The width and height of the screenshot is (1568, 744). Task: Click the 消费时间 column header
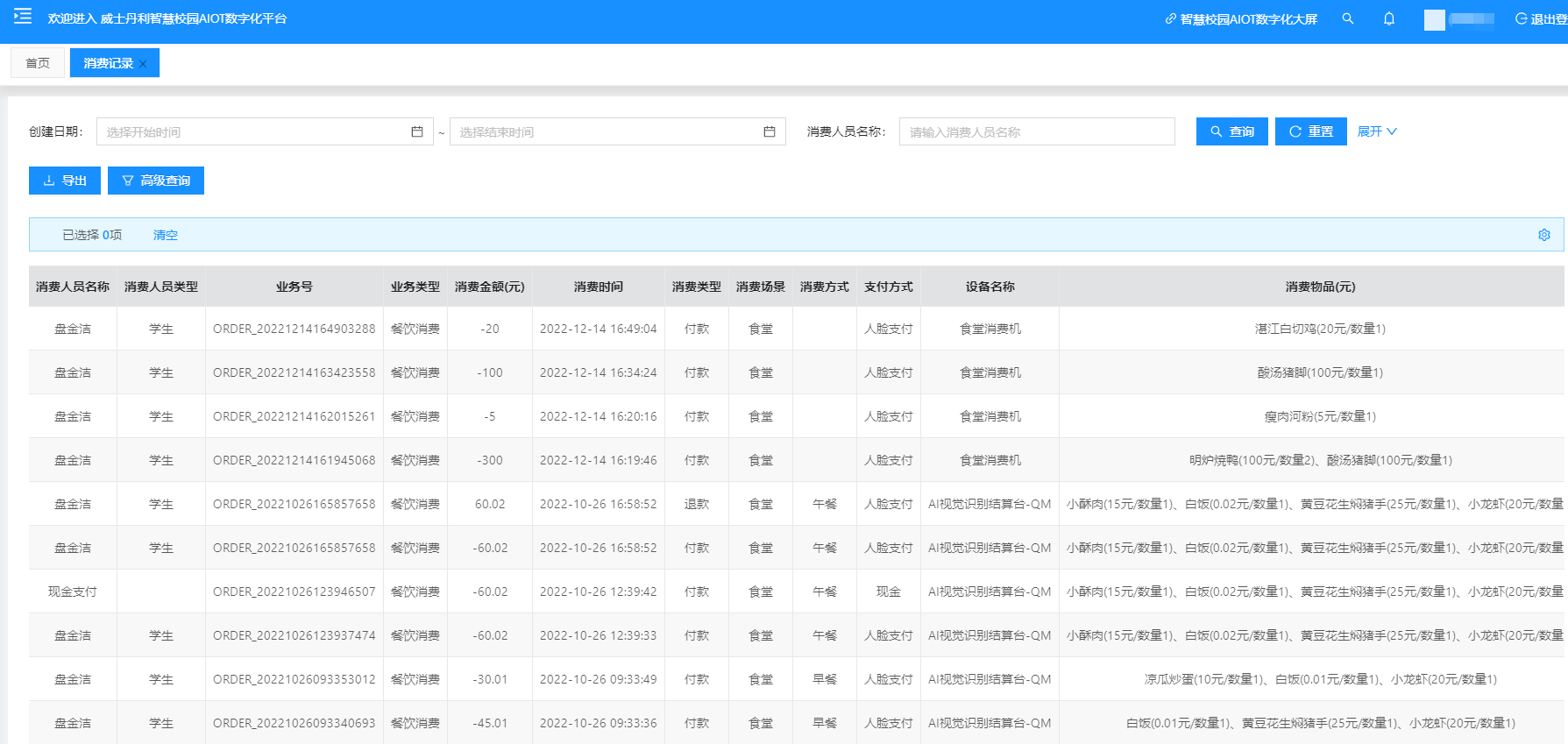pyautogui.click(x=599, y=287)
